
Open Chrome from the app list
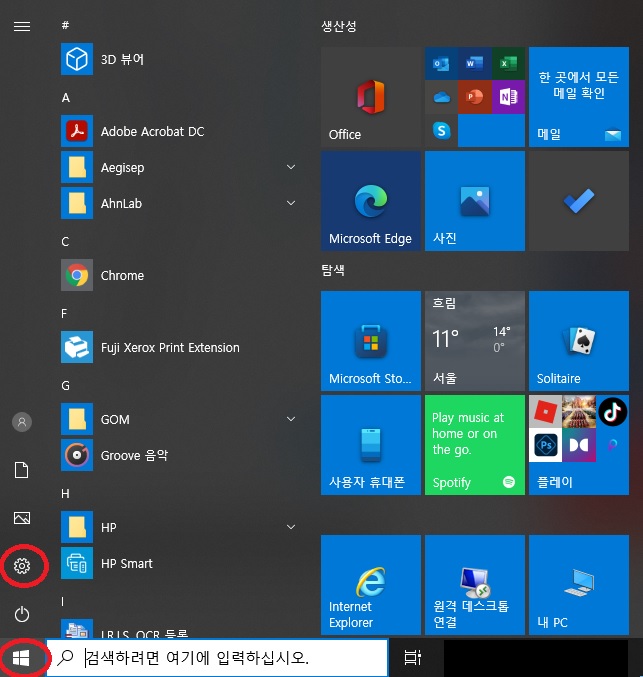(x=179, y=275)
